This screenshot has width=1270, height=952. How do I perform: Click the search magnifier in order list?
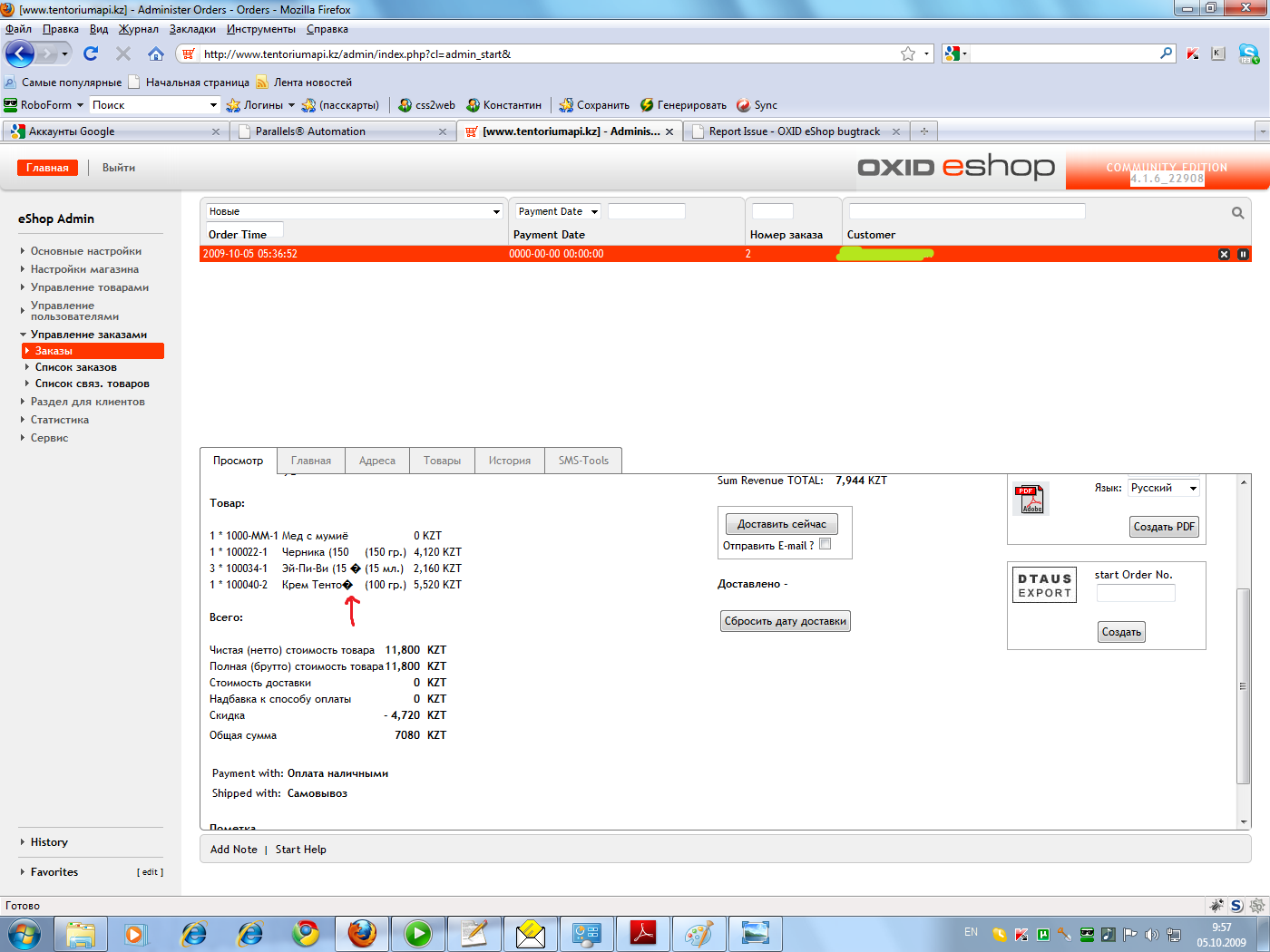pyautogui.click(x=1237, y=213)
